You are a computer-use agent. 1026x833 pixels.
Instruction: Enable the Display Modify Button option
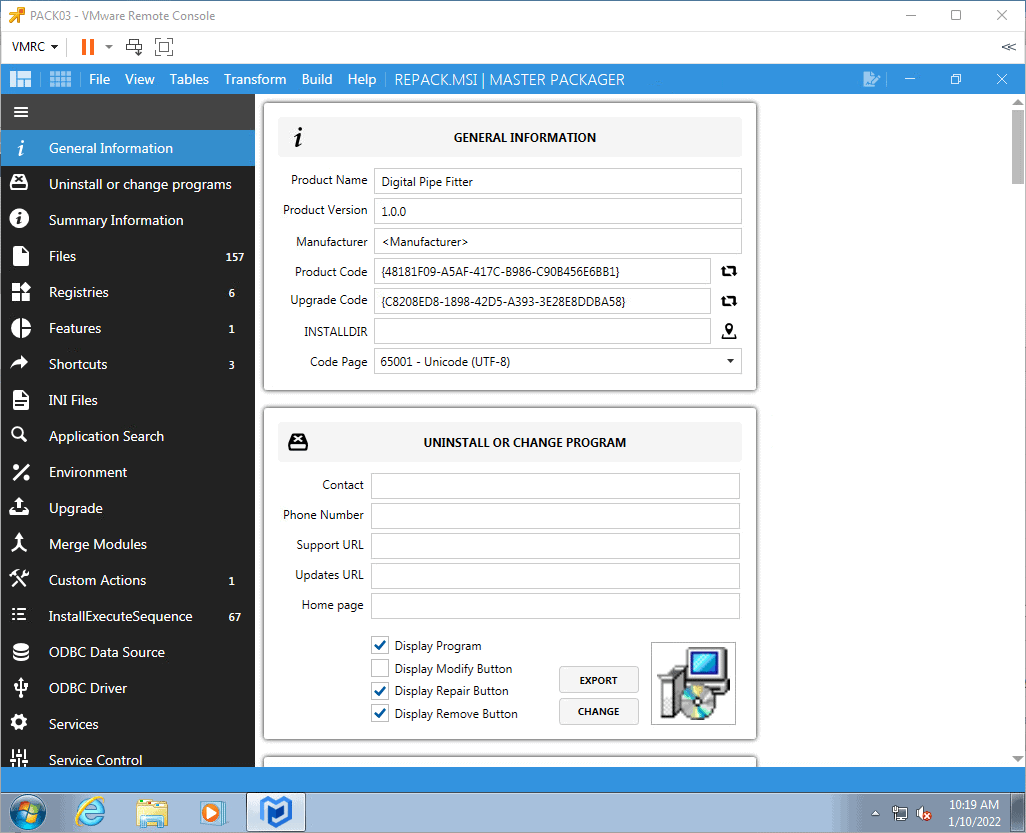tap(380, 668)
